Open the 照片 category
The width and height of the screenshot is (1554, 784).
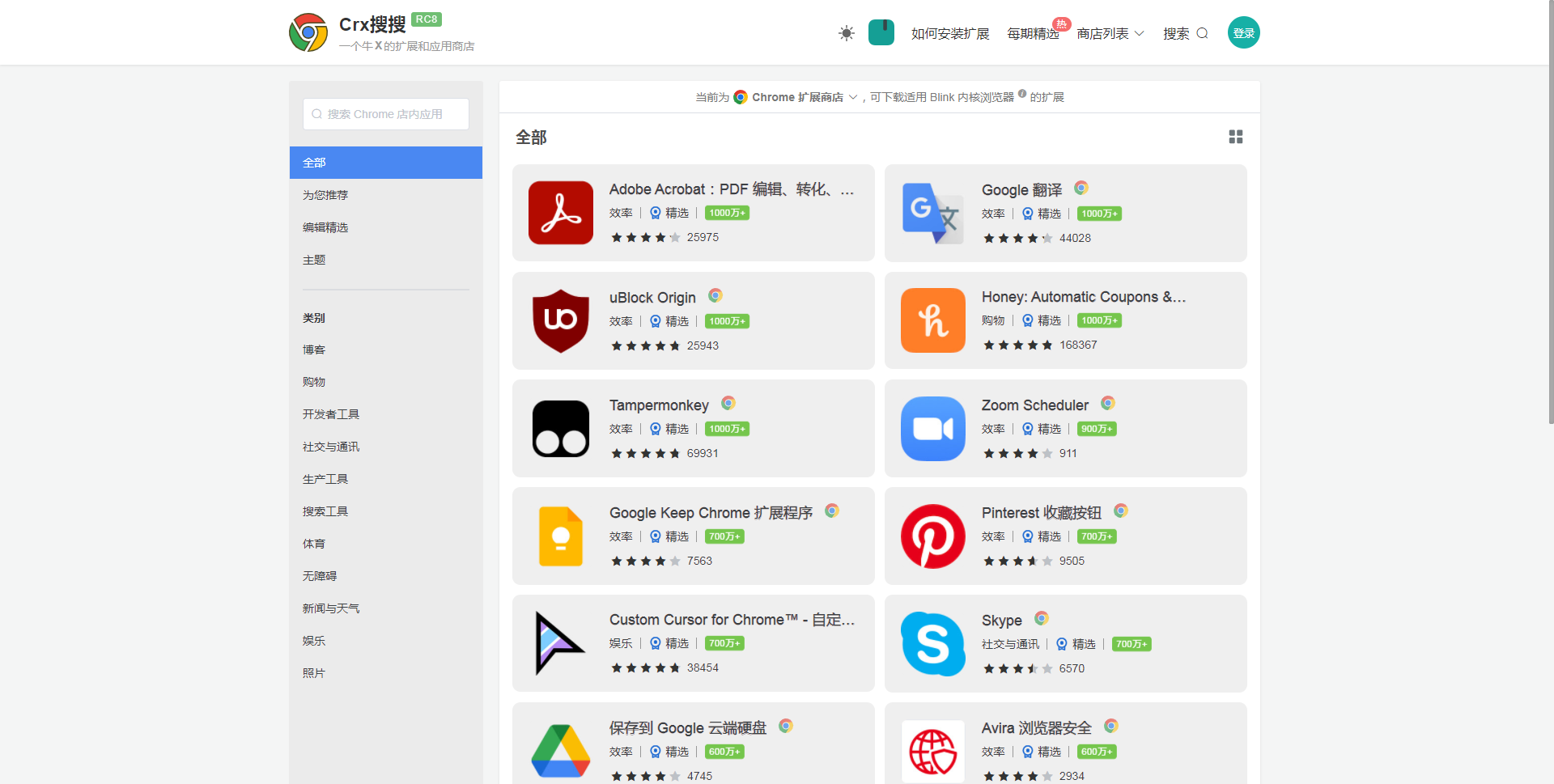pos(314,673)
